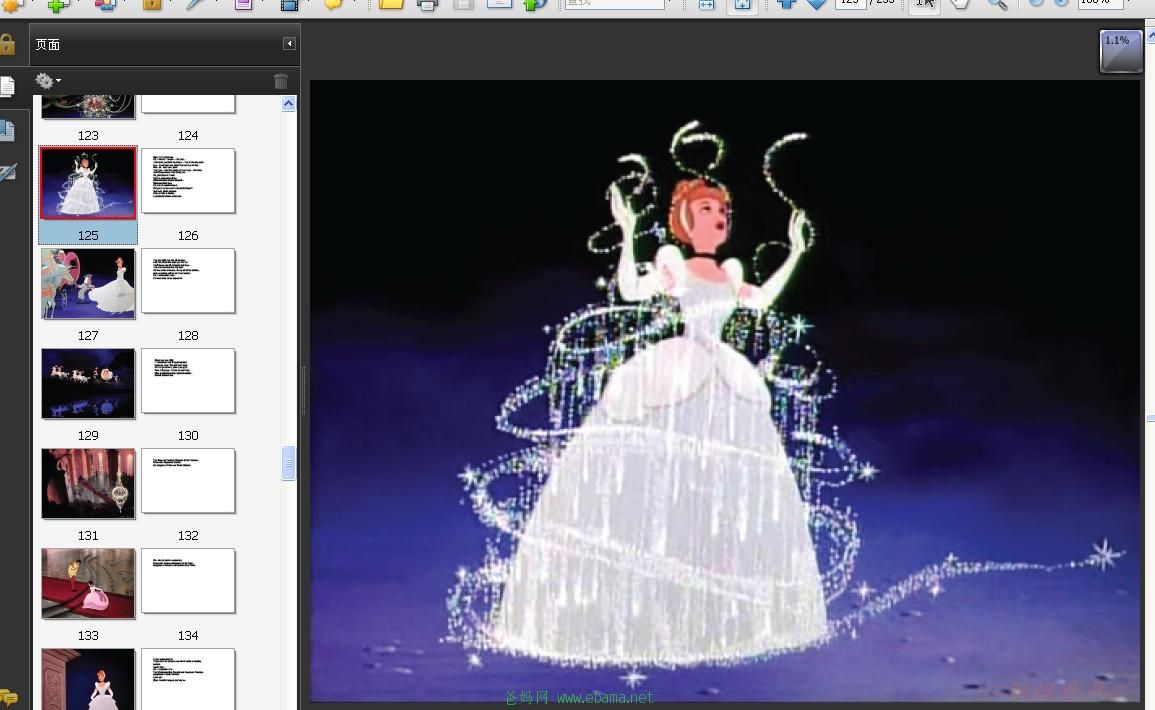Screen dimensions: 1155x710
Task: Click the zoom percentage field in toolbar
Action: (x=1100, y=4)
